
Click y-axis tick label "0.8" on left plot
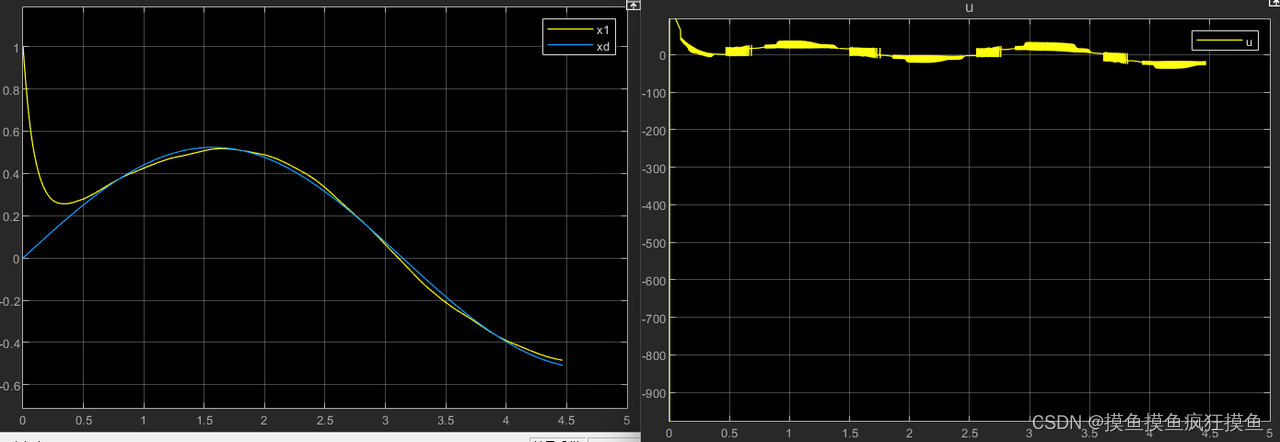pyautogui.click(x=10, y=89)
